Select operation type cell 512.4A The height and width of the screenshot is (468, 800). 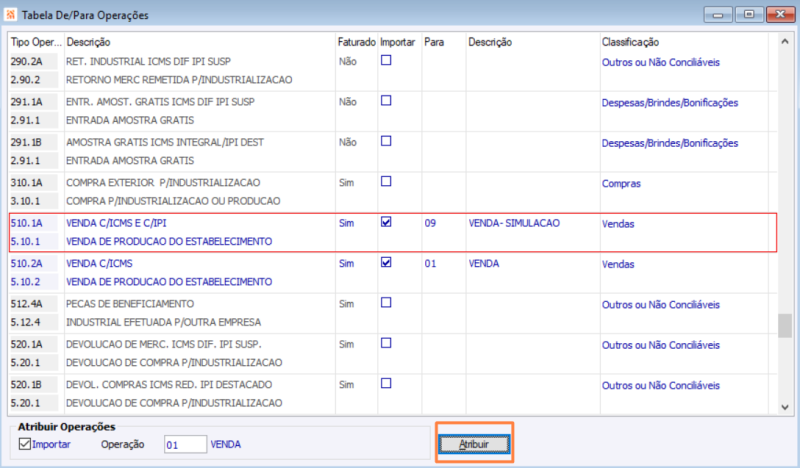[x=34, y=304]
